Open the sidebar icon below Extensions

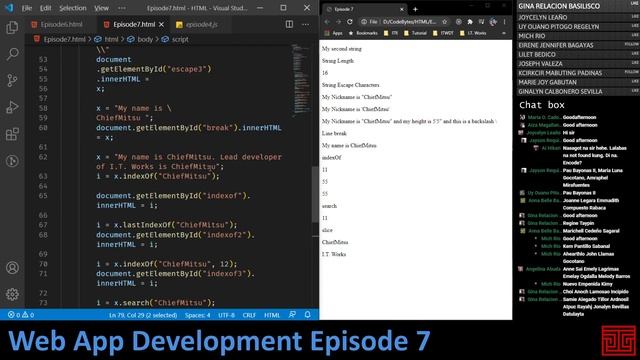(12, 161)
